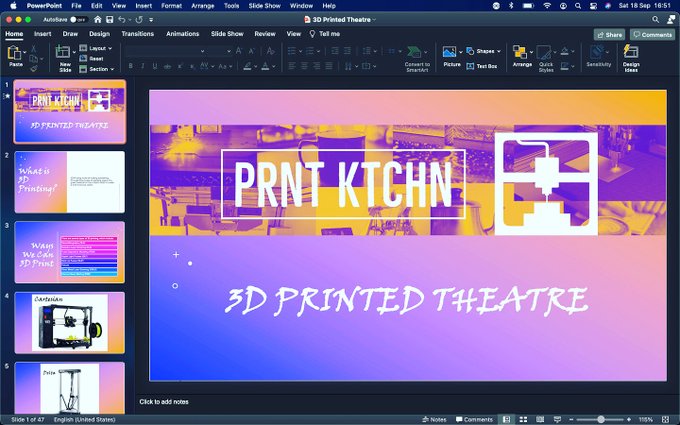Viewport: 680px width, 425px height.
Task: Click zoom out minus in status bar
Action: (x=571, y=419)
